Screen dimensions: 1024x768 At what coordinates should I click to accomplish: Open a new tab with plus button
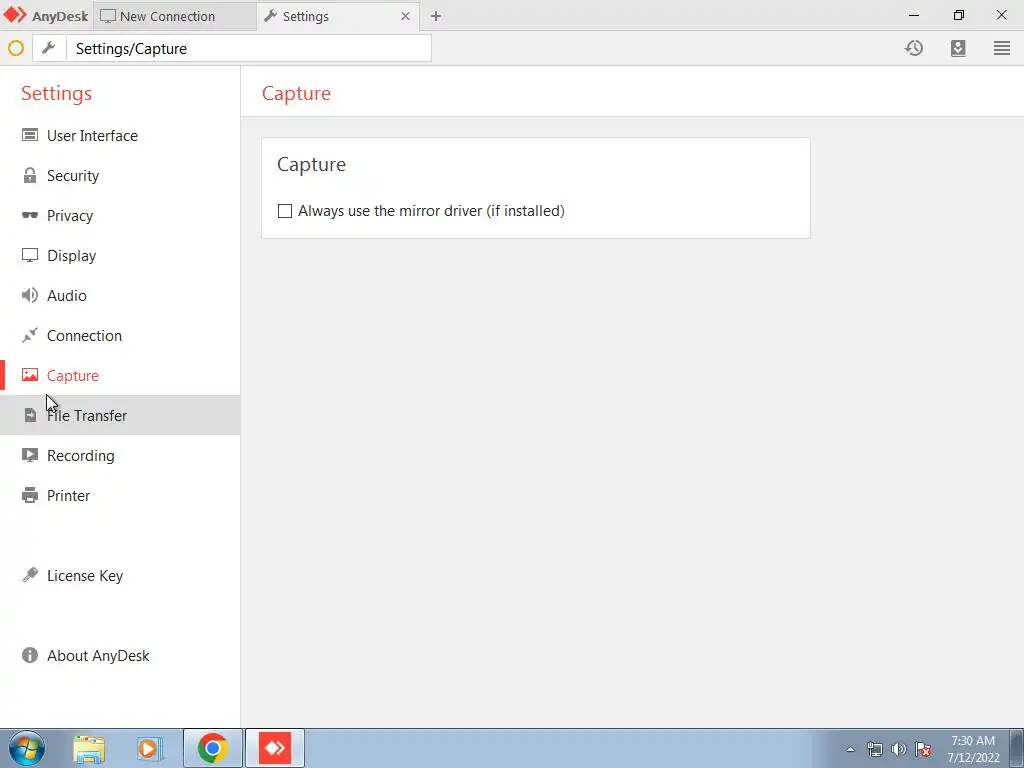tap(436, 16)
